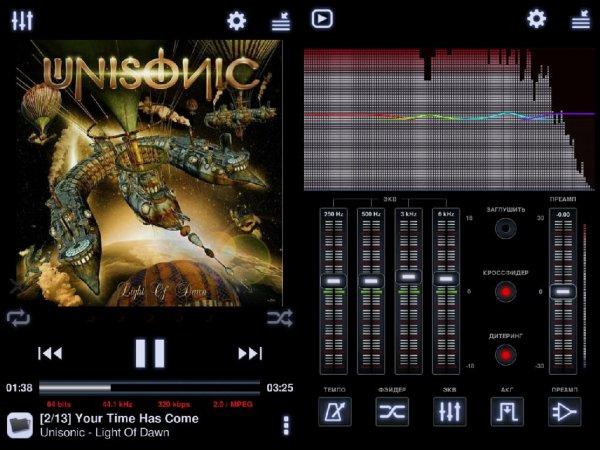Viewport: 600px width, 450px height.
Task: Open the three-dot track menu
Action: point(286,426)
